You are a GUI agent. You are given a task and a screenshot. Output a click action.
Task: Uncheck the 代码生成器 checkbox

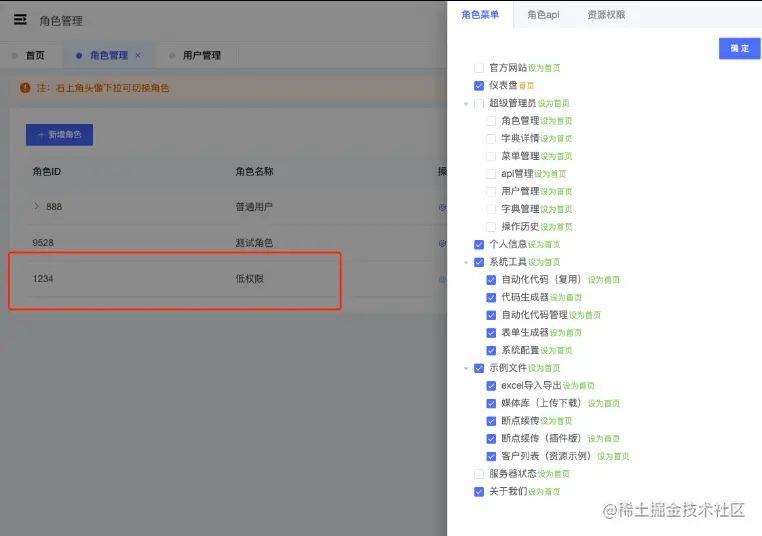(x=491, y=297)
